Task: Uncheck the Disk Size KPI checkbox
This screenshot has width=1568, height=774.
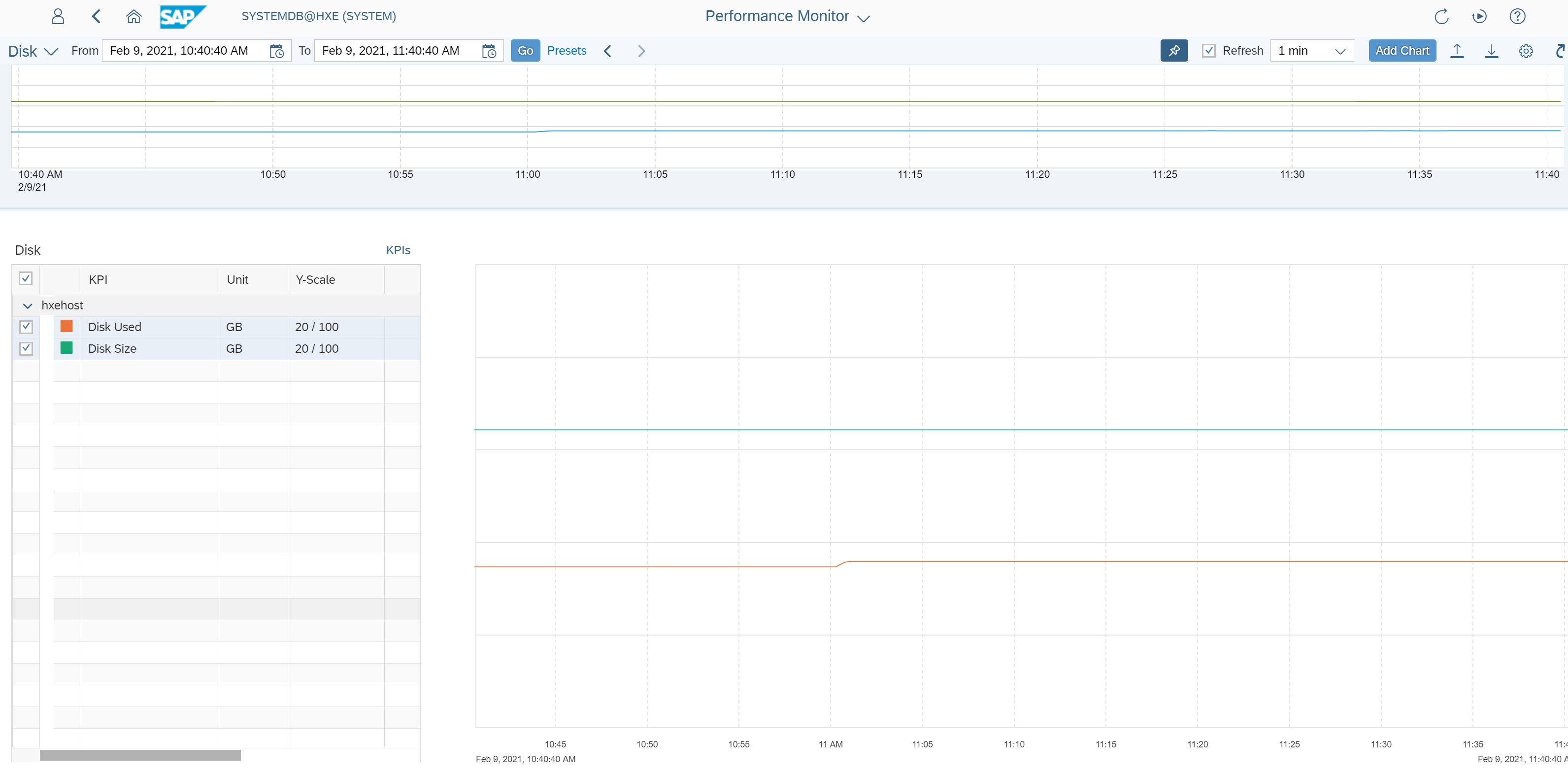Action: [x=26, y=348]
